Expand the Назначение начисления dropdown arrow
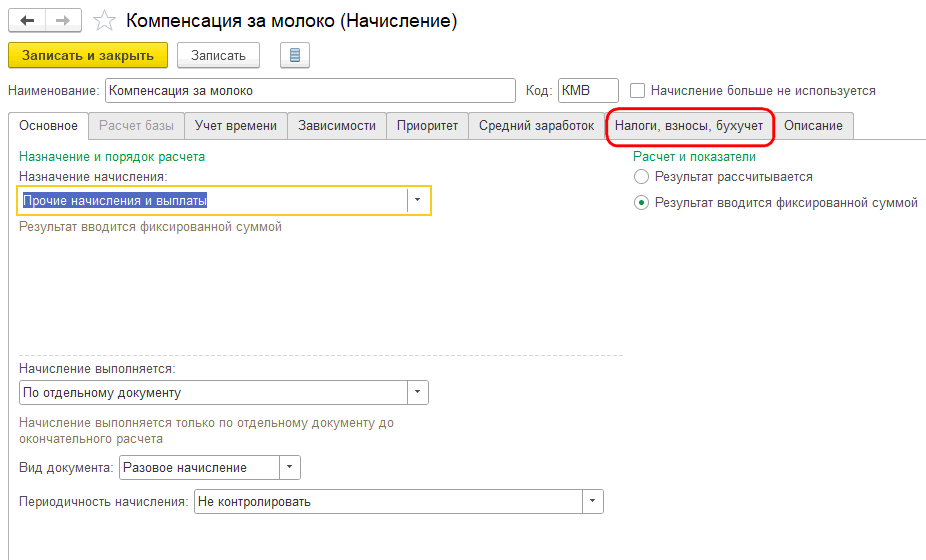This screenshot has width=926, height=560. 418,200
